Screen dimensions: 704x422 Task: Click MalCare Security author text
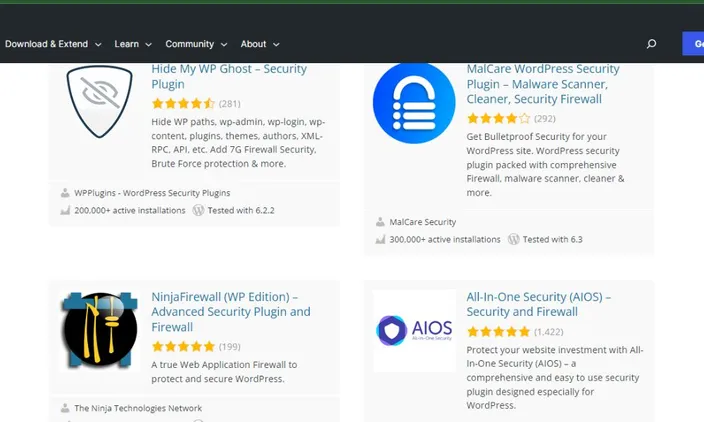(x=422, y=222)
